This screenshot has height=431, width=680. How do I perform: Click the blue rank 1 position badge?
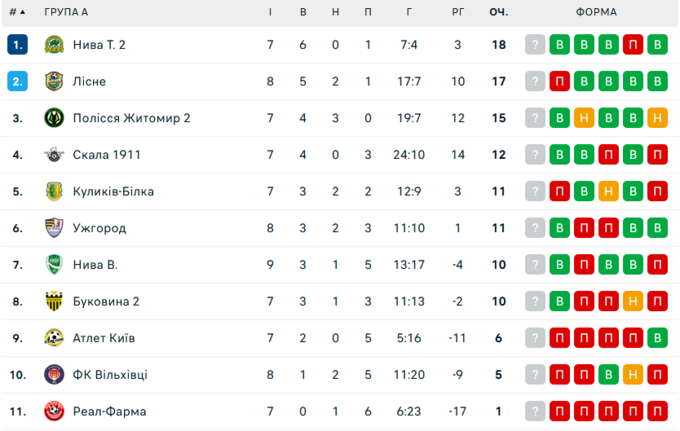point(17,45)
